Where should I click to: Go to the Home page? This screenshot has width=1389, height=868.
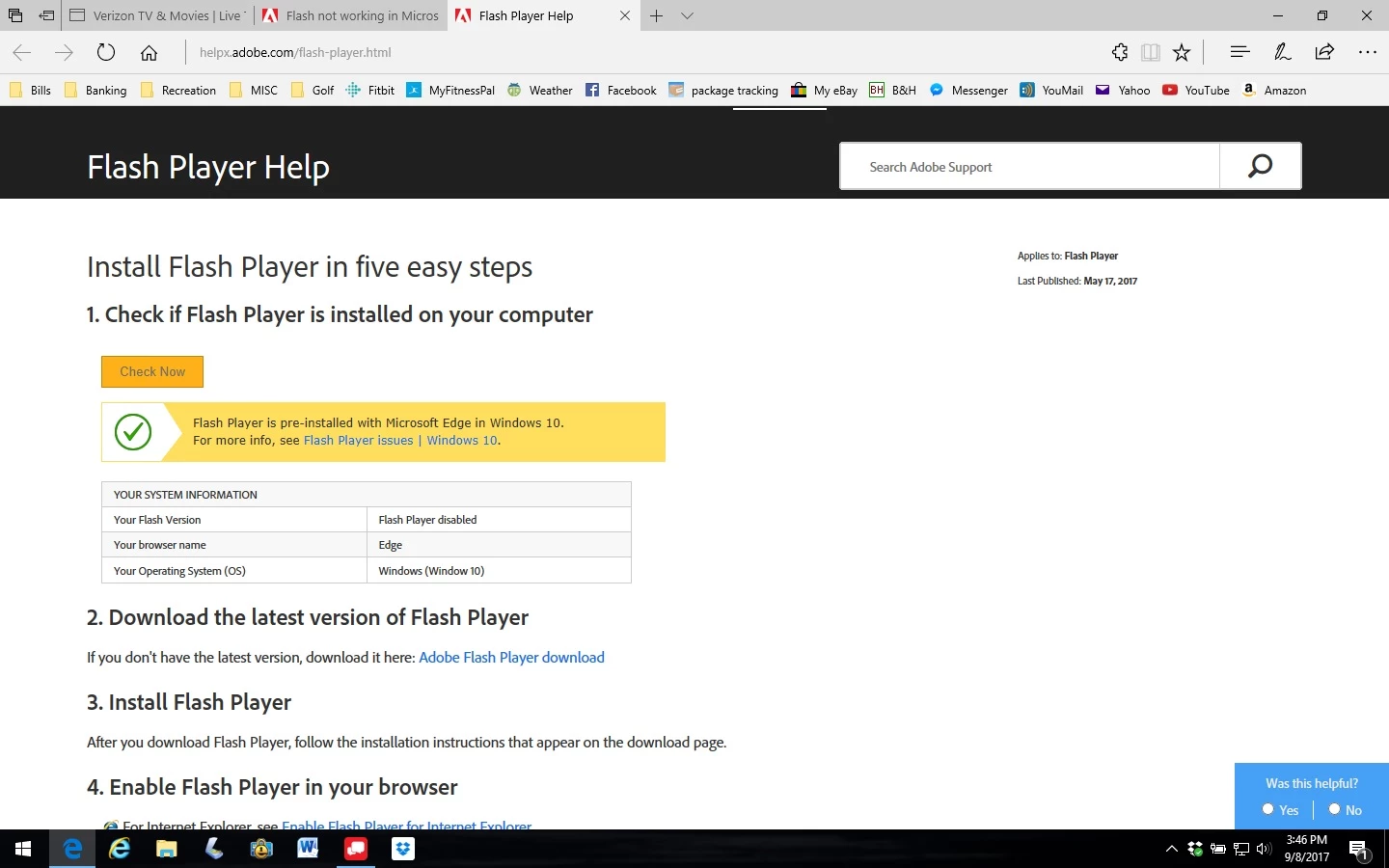[149, 53]
